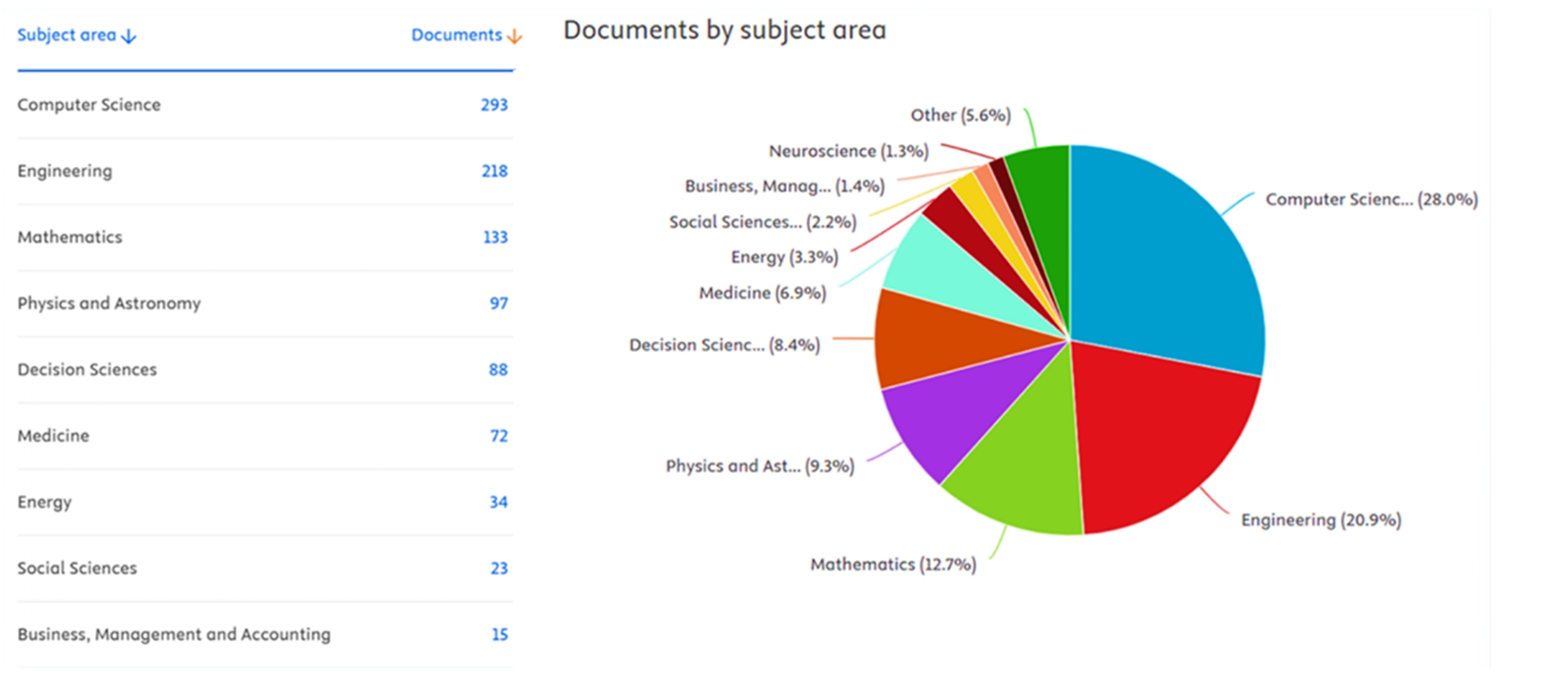Click the Documents by subject area title
The height and width of the screenshot is (689, 1568).
[x=725, y=31]
